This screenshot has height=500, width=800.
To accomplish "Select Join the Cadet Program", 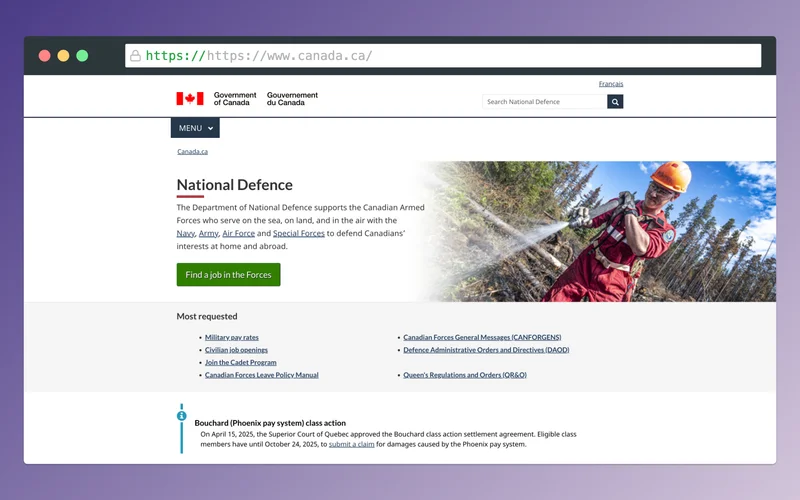I will coord(240,363).
